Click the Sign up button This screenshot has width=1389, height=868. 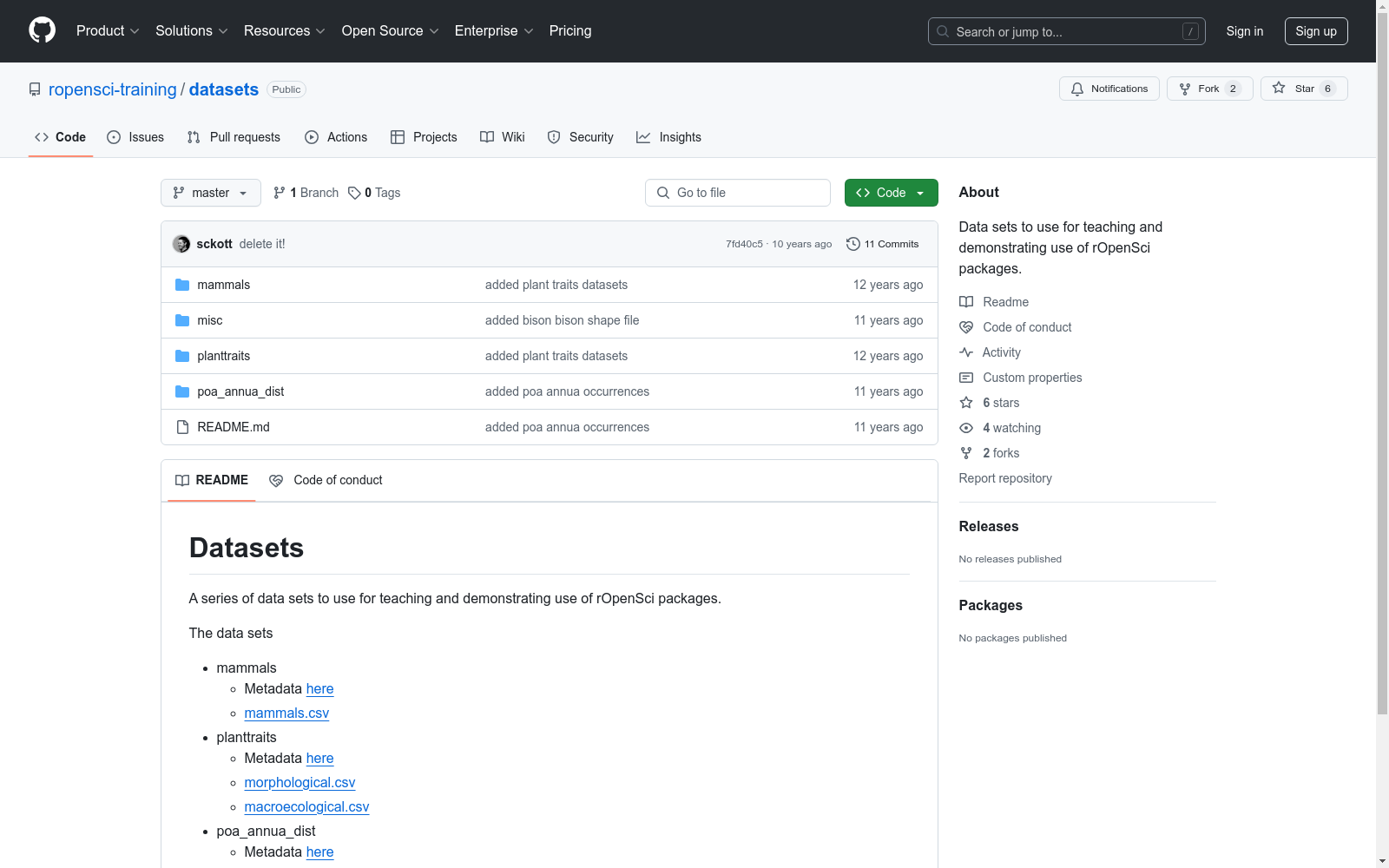(x=1316, y=31)
